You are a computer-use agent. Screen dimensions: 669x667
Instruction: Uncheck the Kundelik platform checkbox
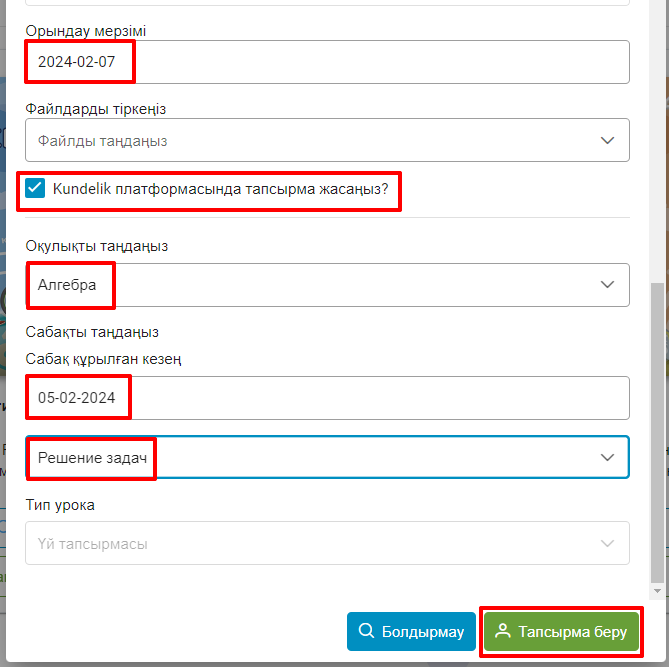click(x=35, y=188)
